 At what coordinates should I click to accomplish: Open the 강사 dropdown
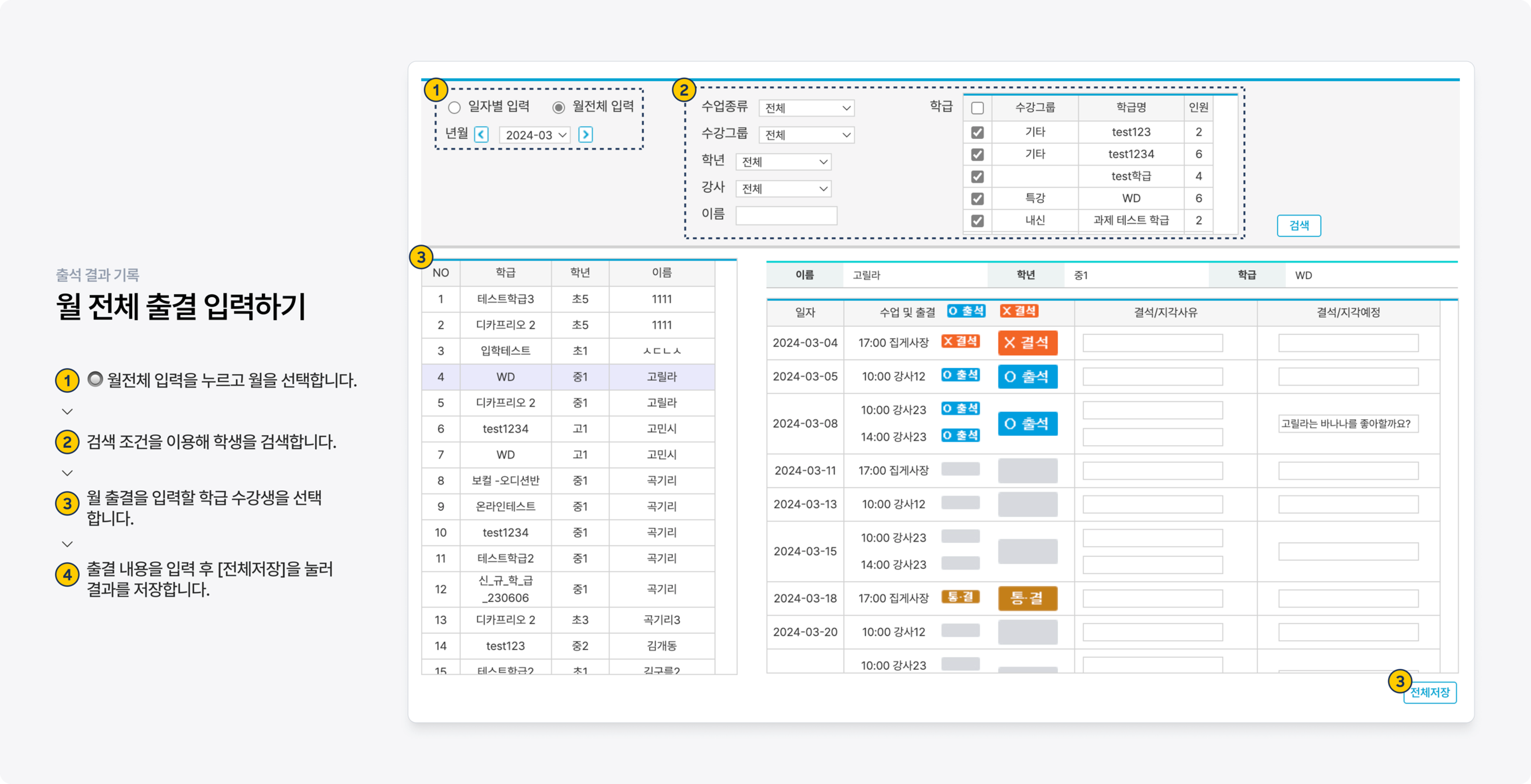[783, 189]
